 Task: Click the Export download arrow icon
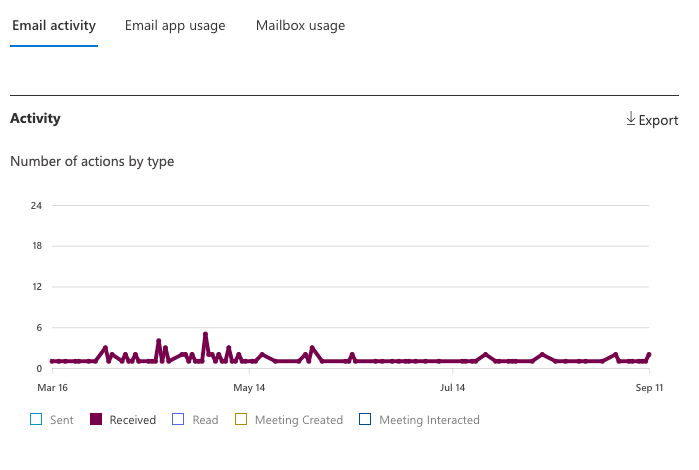[x=630, y=119]
